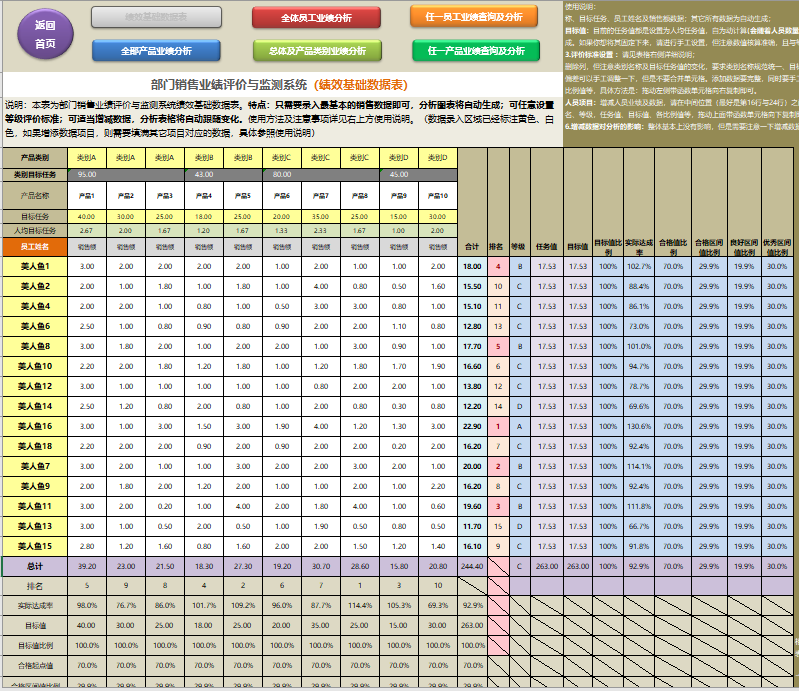Open the orange 任一员工业绩查询及分析 button
The width and height of the screenshot is (799, 691).
(x=474, y=17)
